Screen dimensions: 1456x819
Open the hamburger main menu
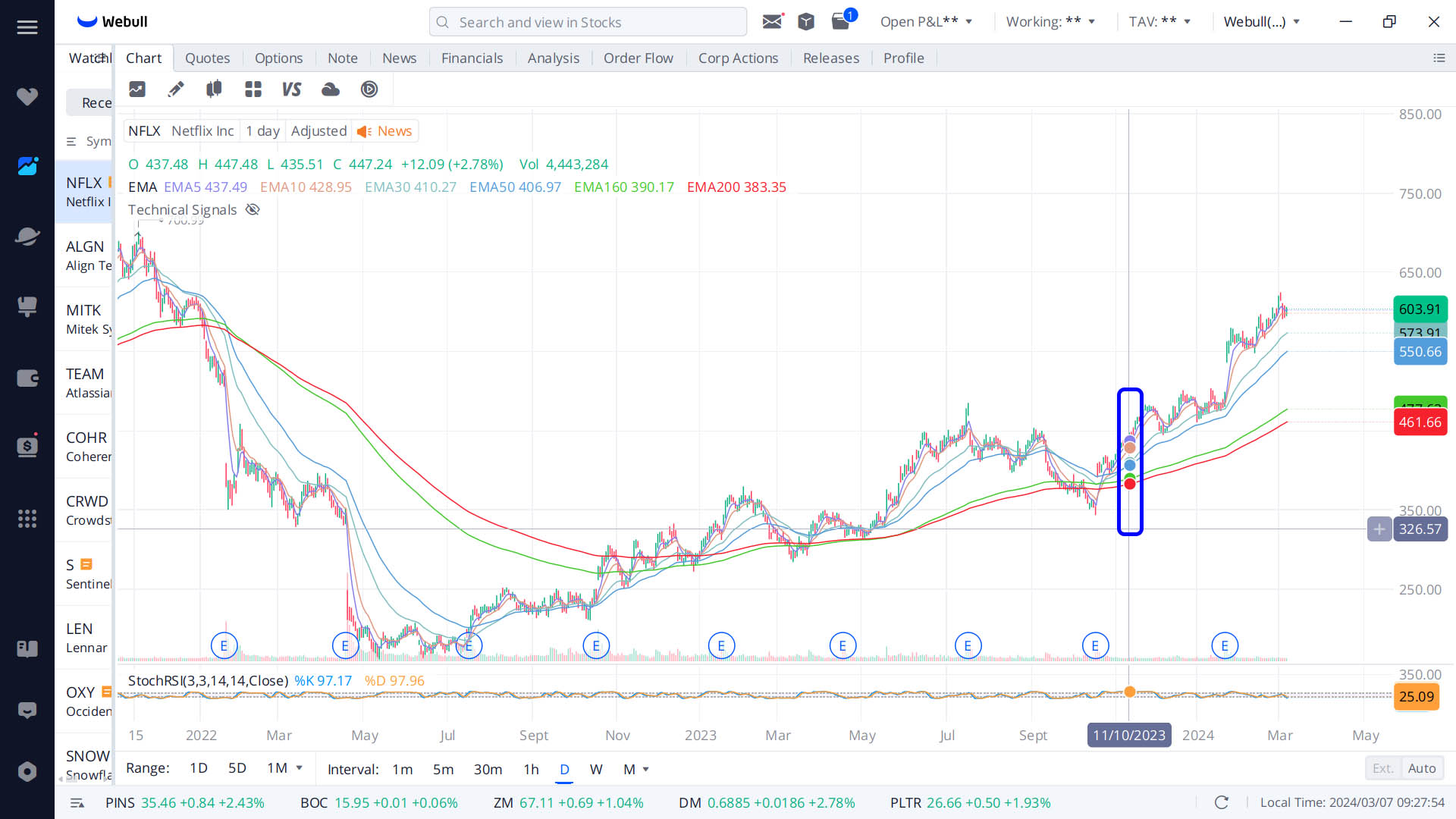(27, 27)
